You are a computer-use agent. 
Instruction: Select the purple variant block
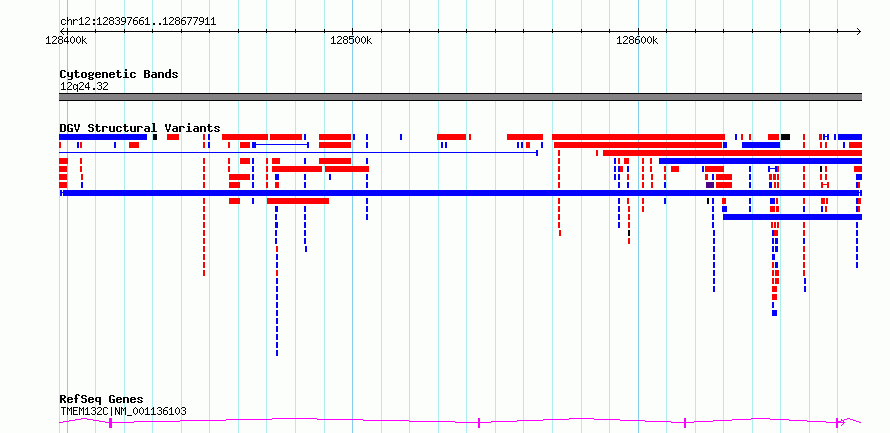click(710, 185)
